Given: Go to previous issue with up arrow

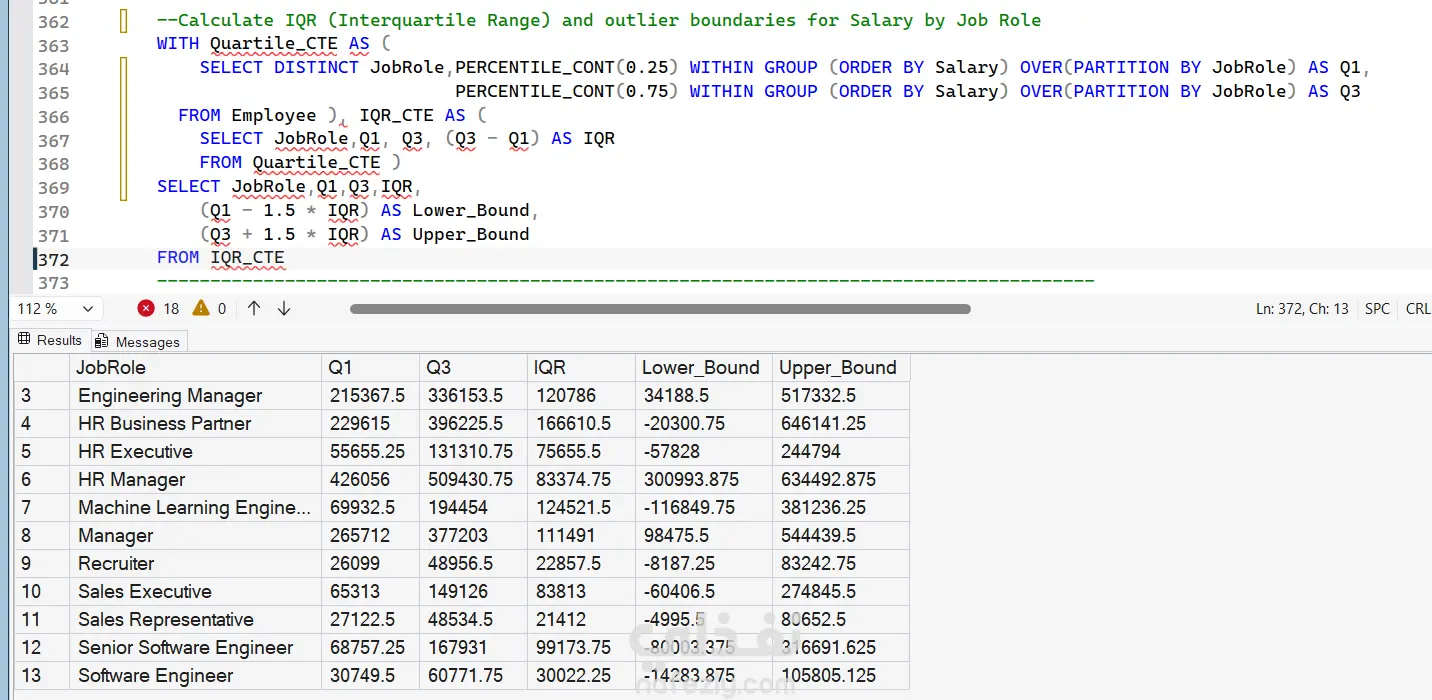Looking at the screenshot, I should point(254,308).
